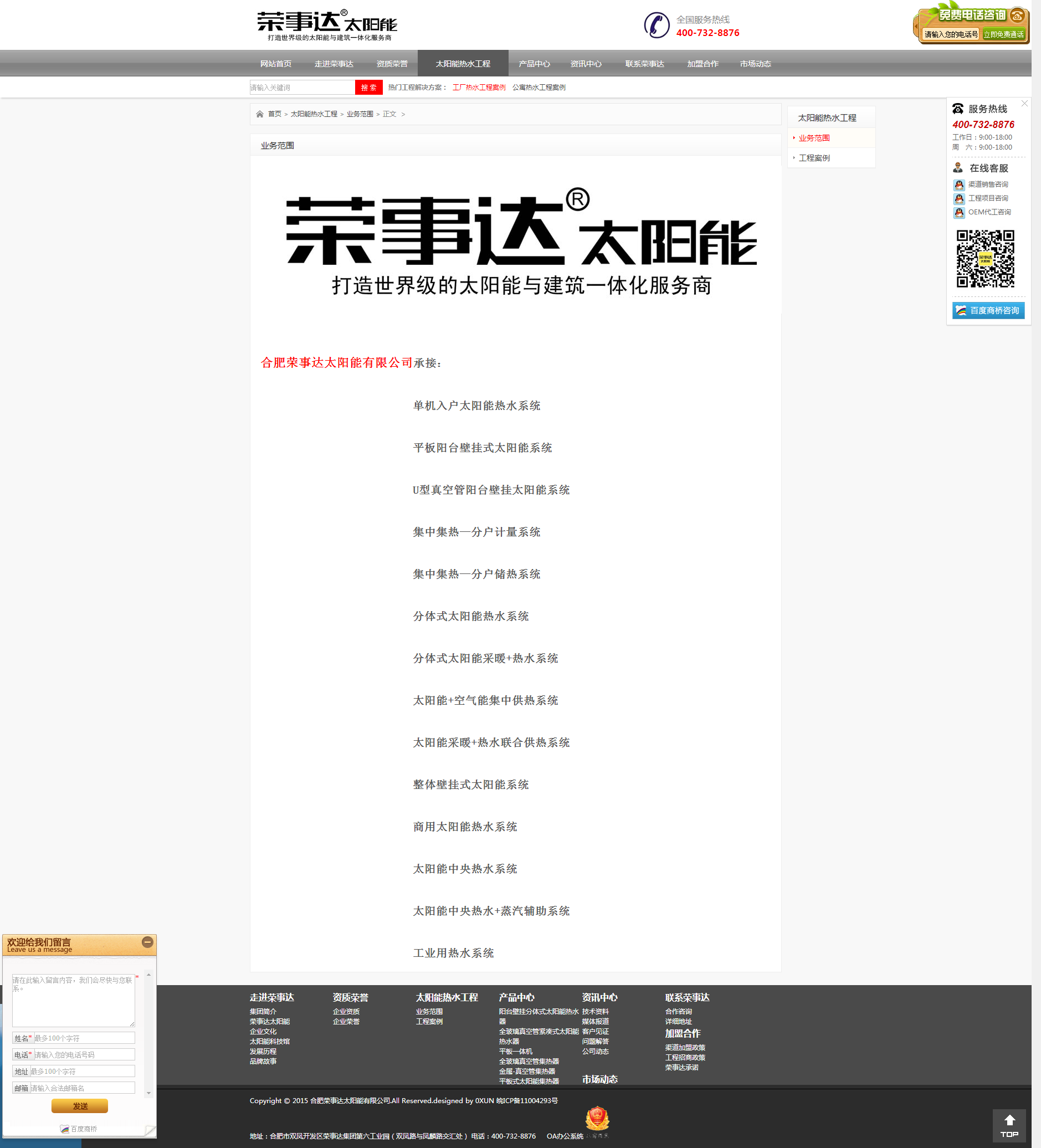1041x1148 pixels.
Task: Click the 服务热线 phone icon in sidebar panel
Action: (x=958, y=108)
